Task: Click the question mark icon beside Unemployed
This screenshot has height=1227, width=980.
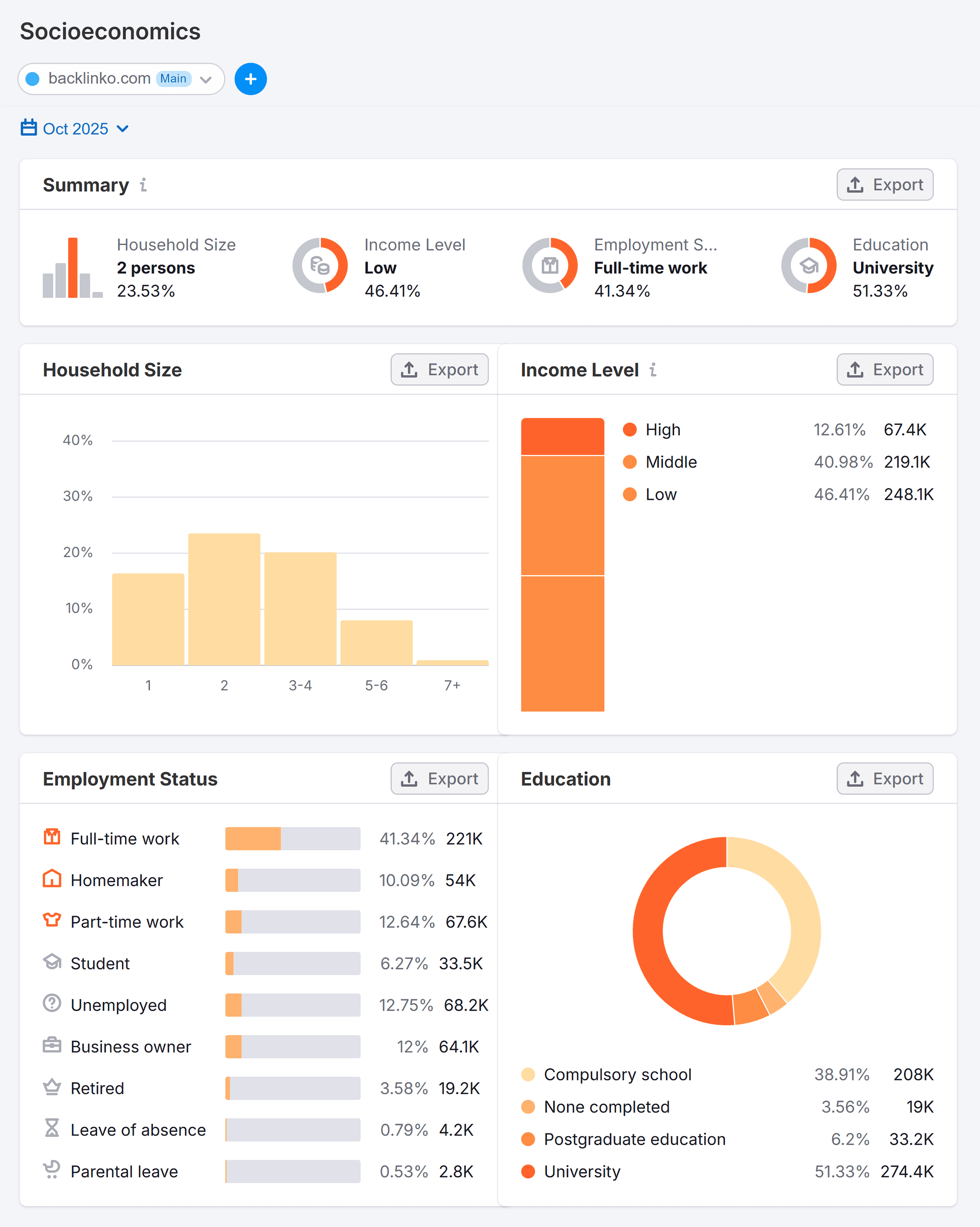Action: coord(52,1004)
